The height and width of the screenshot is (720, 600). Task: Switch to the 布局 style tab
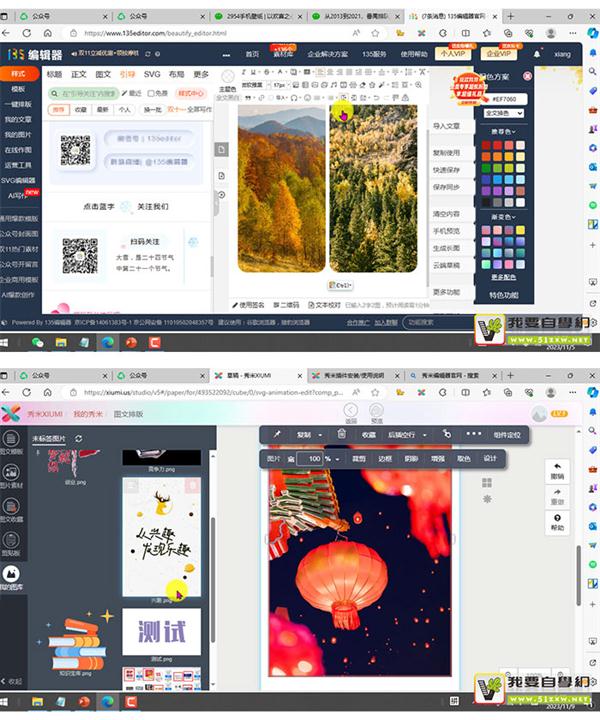click(x=176, y=74)
